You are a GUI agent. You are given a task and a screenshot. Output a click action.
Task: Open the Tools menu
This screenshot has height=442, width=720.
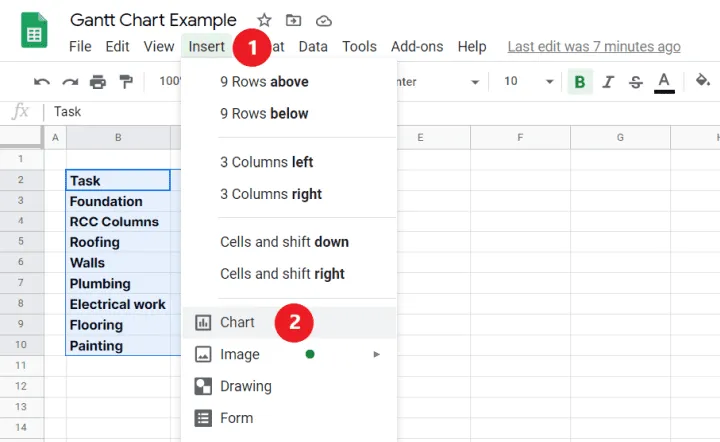coord(359,46)
